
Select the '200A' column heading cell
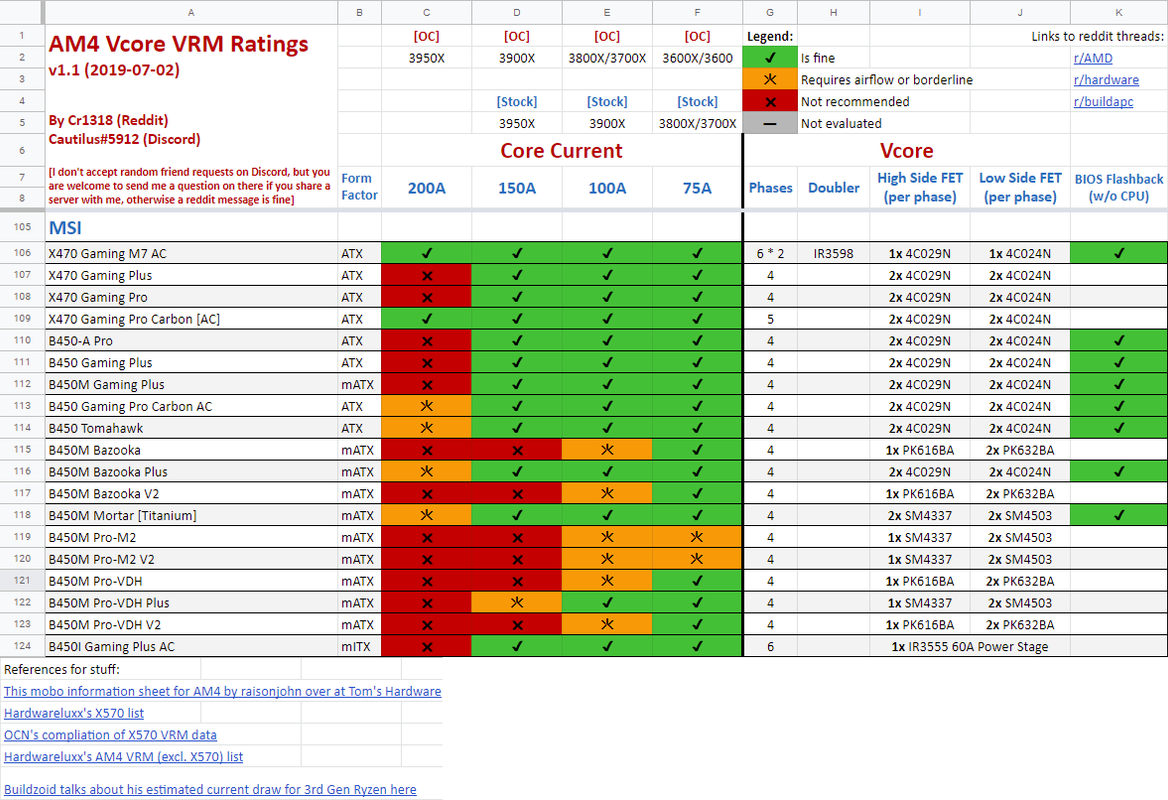pos(426,188)
